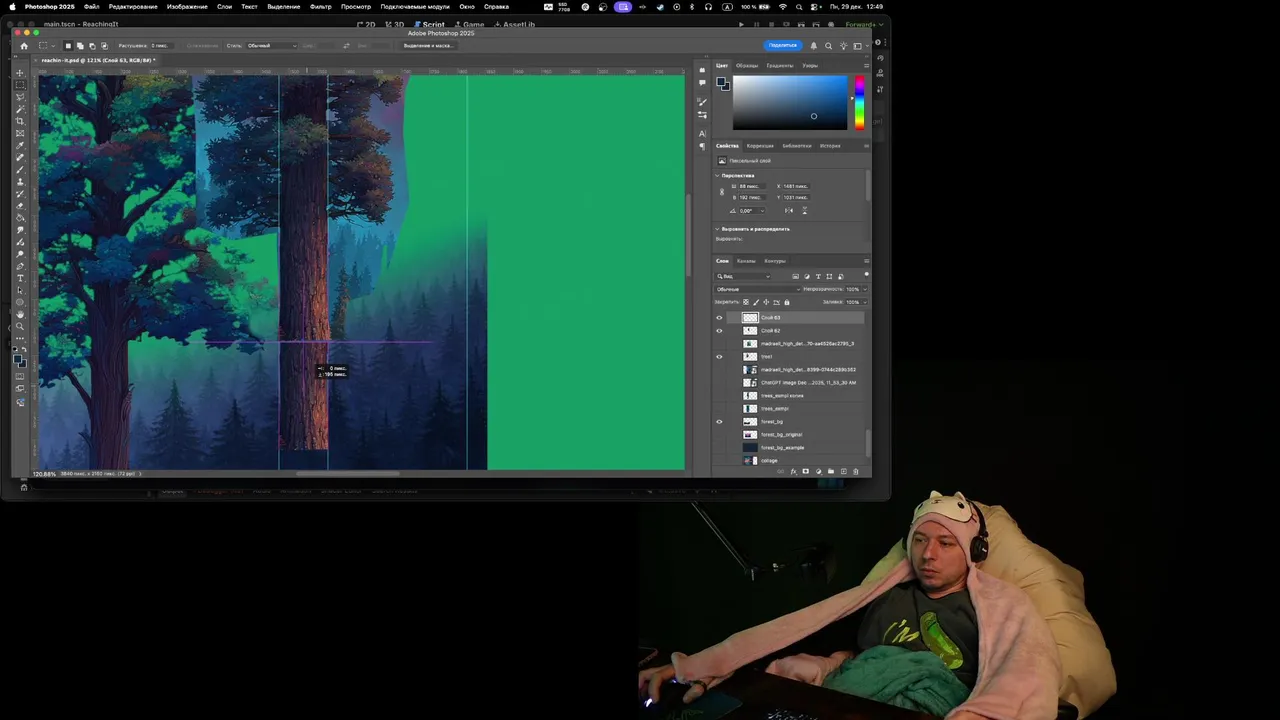Click the Delete layer trash icon
1280x720 pixels.
pos(855,471)
